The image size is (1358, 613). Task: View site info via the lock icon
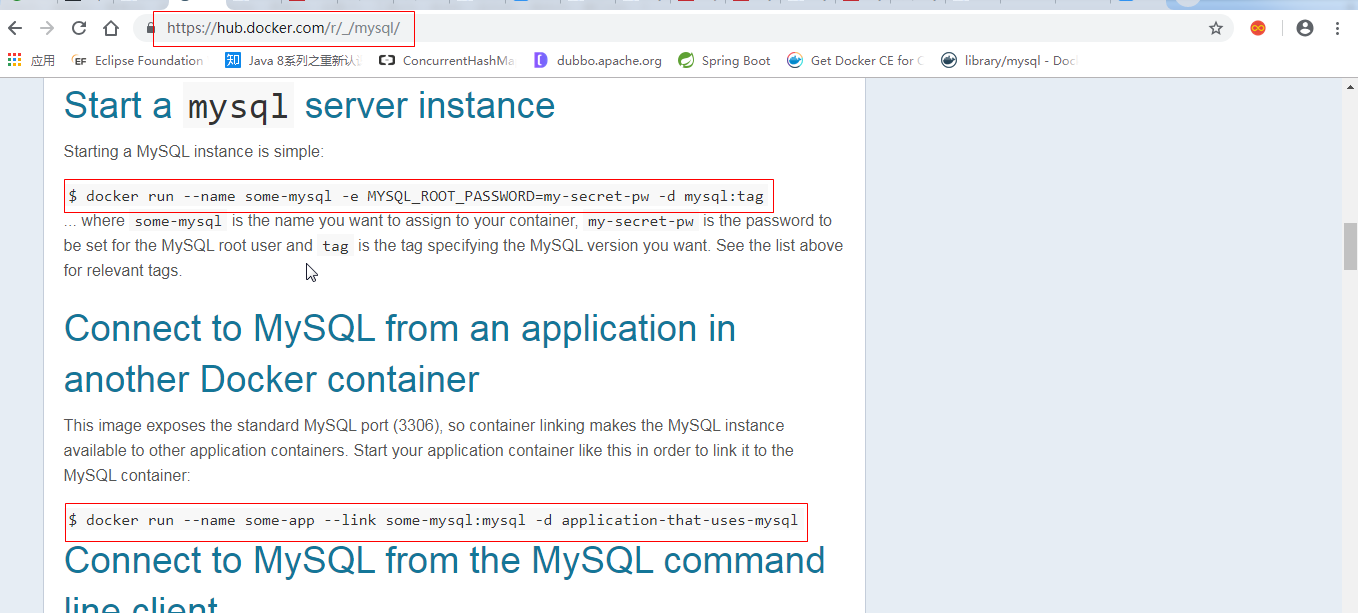click(151, 28)
